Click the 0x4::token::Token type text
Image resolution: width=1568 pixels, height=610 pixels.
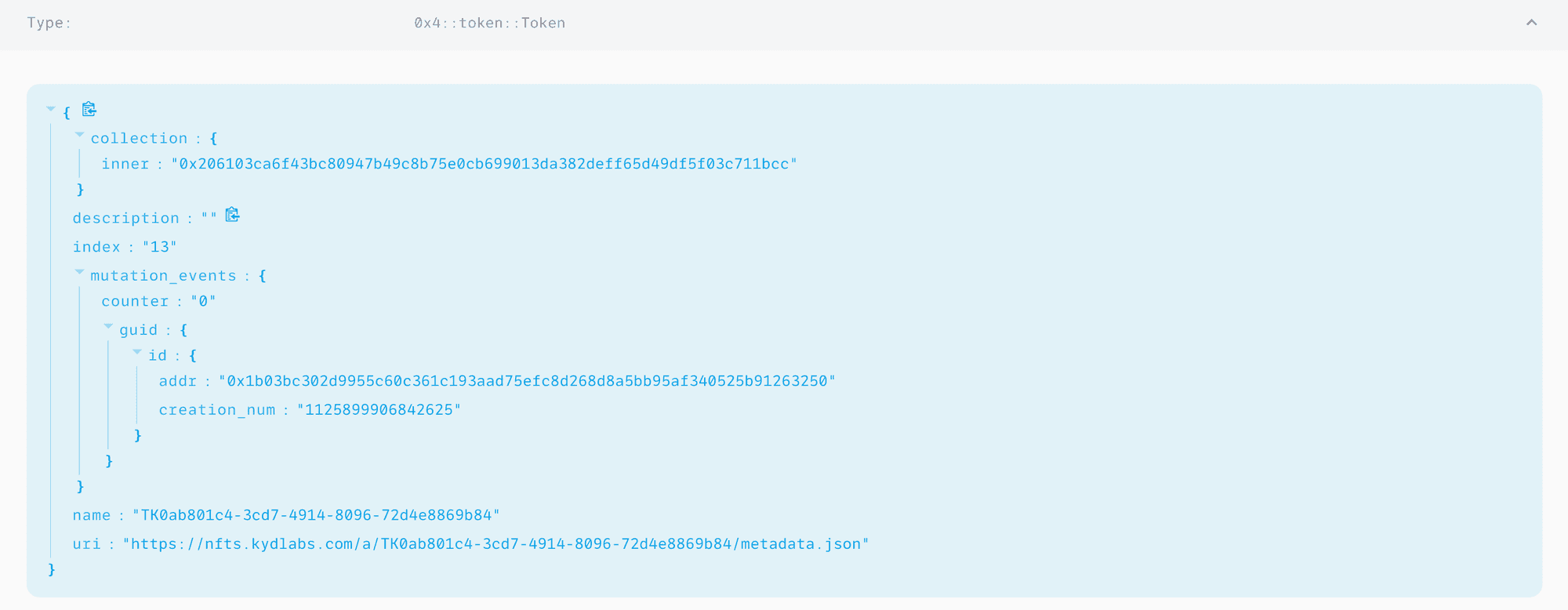[x=490, y=23]
